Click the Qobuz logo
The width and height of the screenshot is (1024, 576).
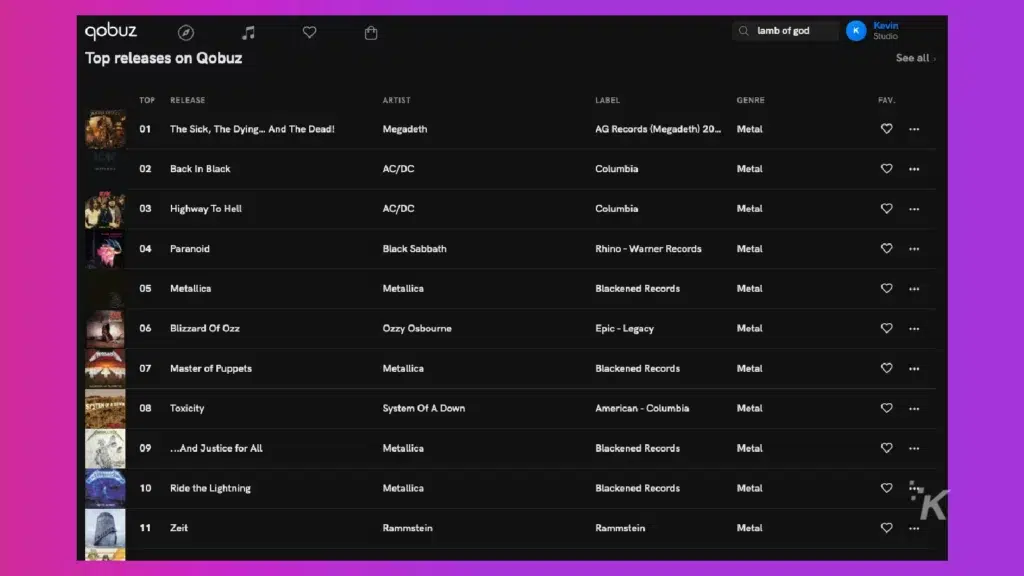coord(113,30)
